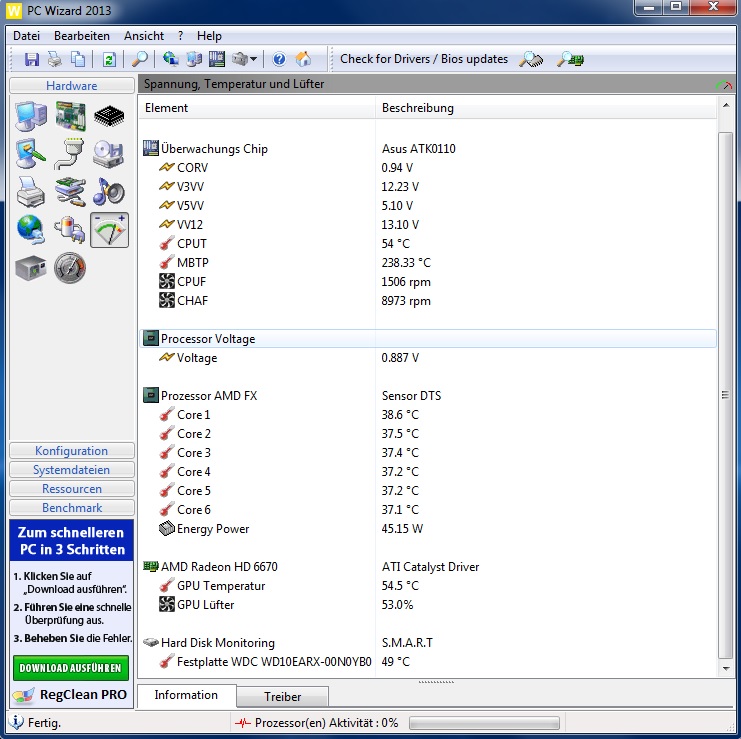The width and height of the screenshot is (741, 739).
Task: Click the Print toolbar icon
Action: point(55,60)
